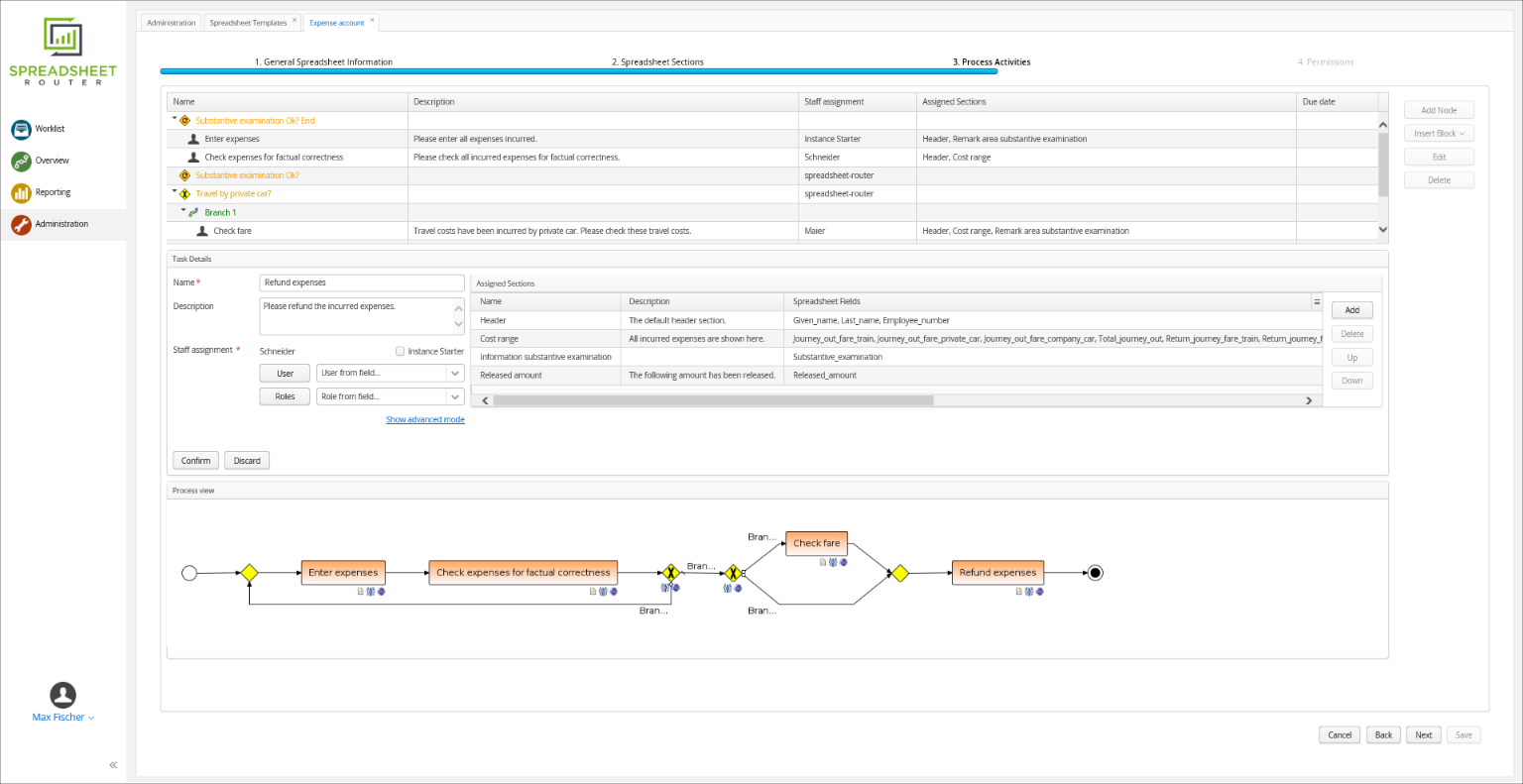Go to step 2 Spreadsheet Sections
This screenshot has height=784, width=1523.
point(657,61)
